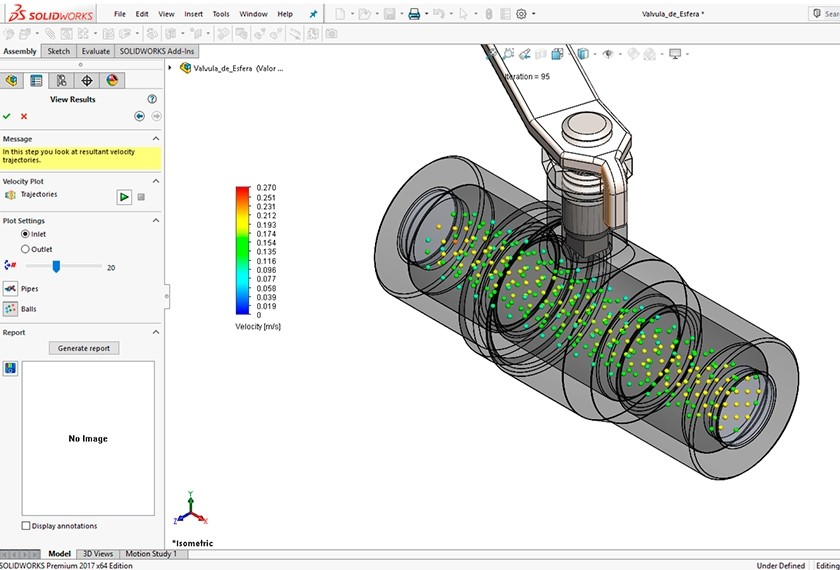Screen dimensions: 840x570
Task: Switch to the Evaluate tab
Action: (96, 51)
